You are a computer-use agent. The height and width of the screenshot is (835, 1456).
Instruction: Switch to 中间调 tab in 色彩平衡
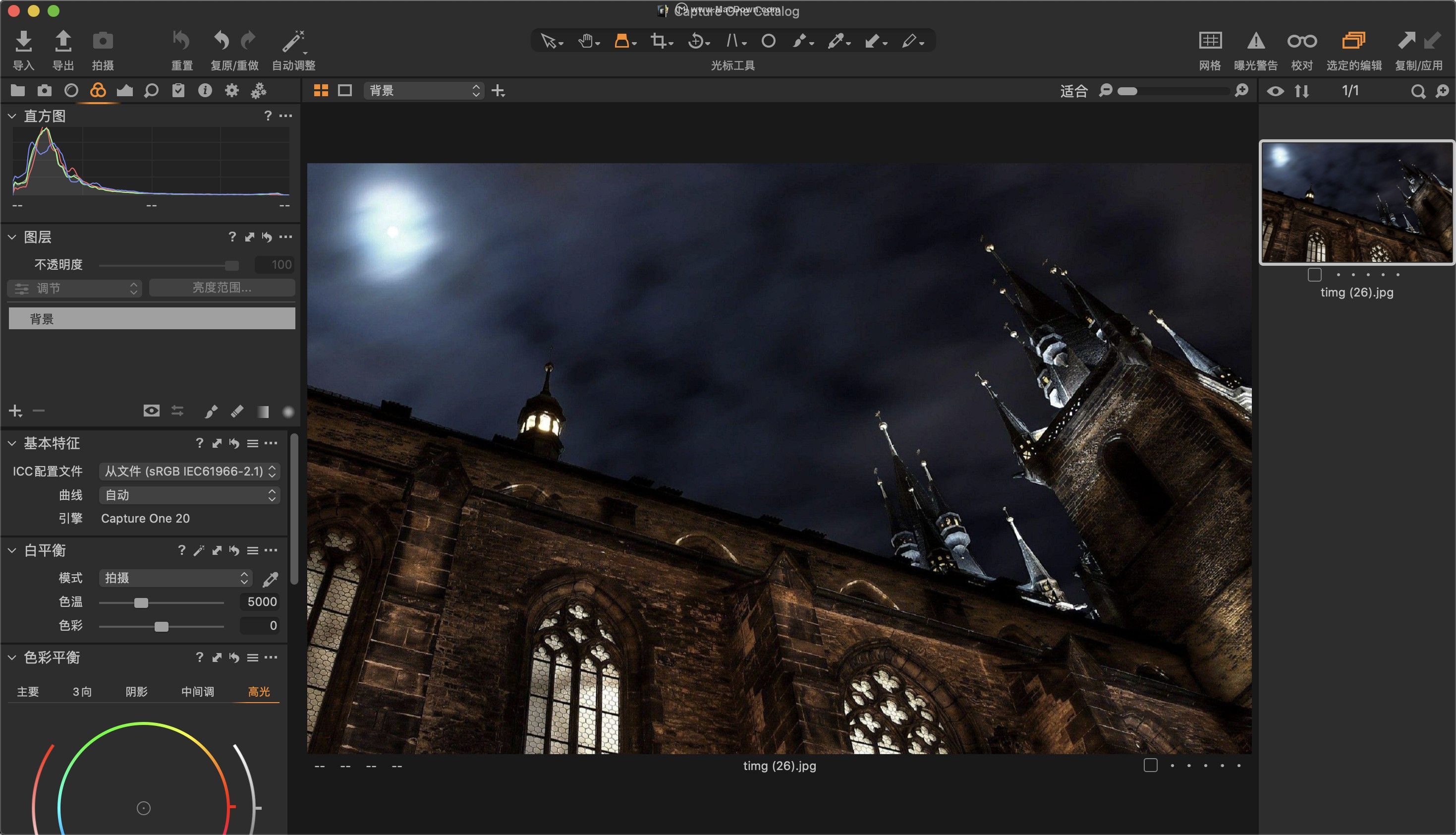(198, 692)
